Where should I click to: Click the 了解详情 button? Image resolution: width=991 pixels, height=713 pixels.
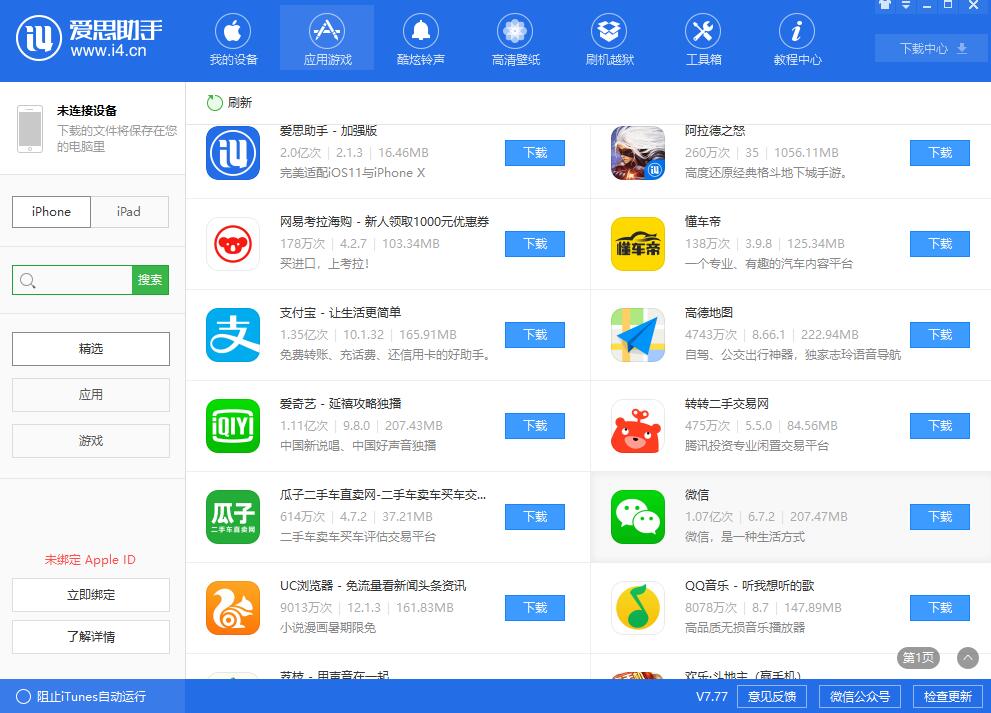pyautogui.click(x=91, y=637)
